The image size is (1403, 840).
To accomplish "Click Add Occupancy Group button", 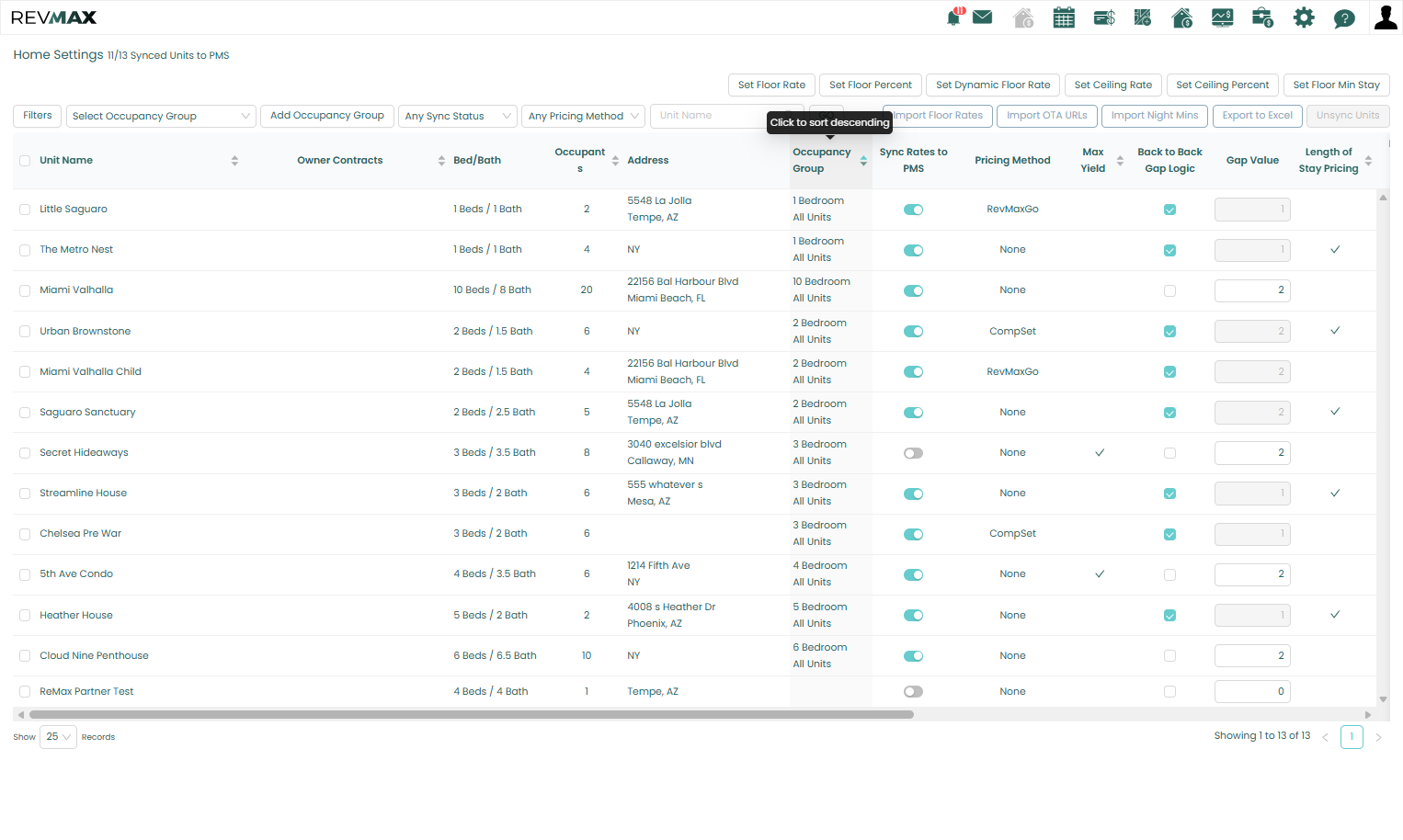I will (327, 116).
